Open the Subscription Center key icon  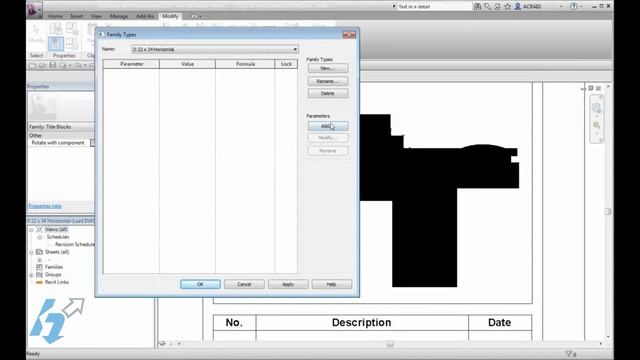pyautogui.click(x=488, y=7)
